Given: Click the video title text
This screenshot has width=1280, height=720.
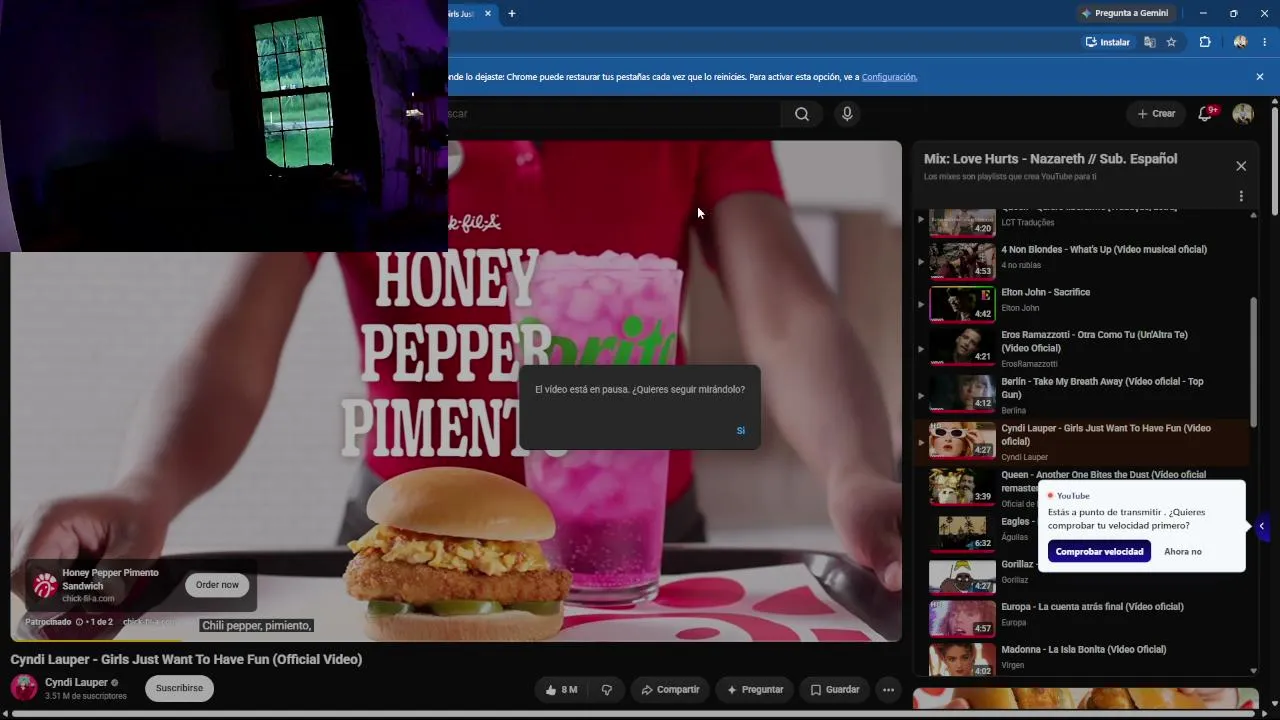Looking at the screenshot, I should [x=186, y=659].
